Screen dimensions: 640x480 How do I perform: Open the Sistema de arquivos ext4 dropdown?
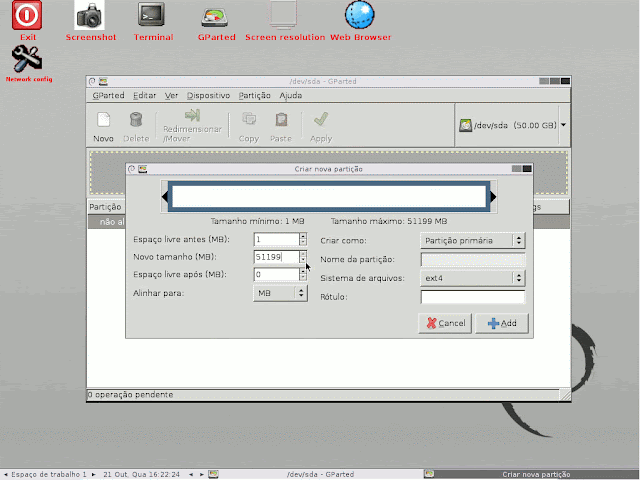(473, 278)
